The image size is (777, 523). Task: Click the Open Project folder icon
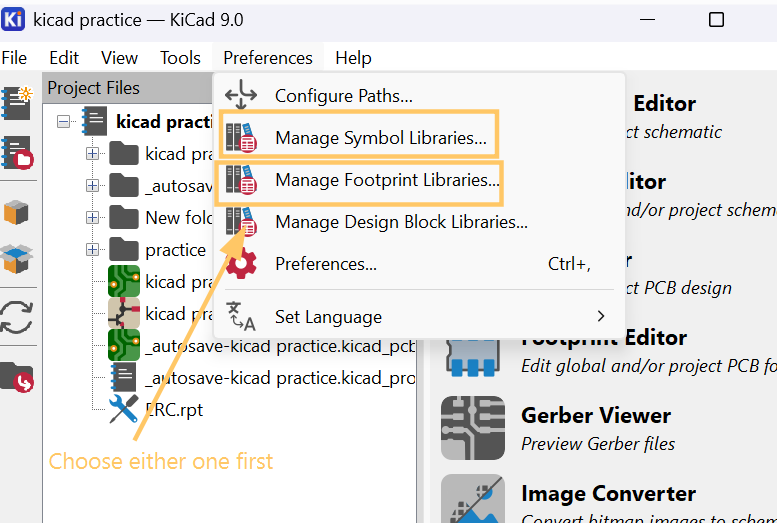[x=16, y=152]
